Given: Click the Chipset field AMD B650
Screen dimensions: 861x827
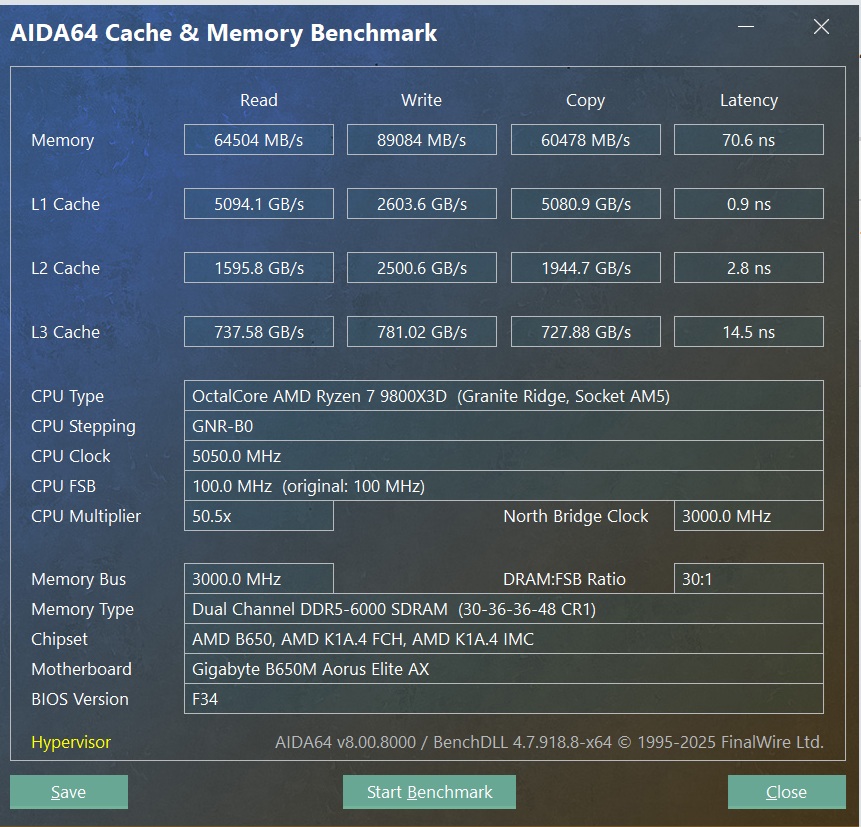Looking at the screenshot, I should coord(504,639).
